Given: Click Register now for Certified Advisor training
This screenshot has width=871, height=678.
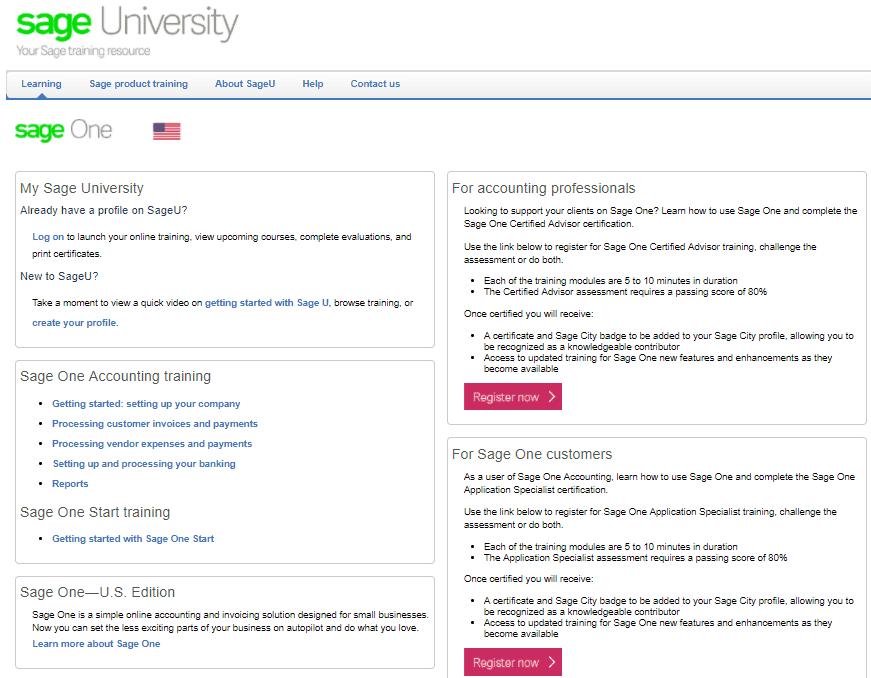Looking at the screenshot, I should pyautogui.click(x=512, y=396).
